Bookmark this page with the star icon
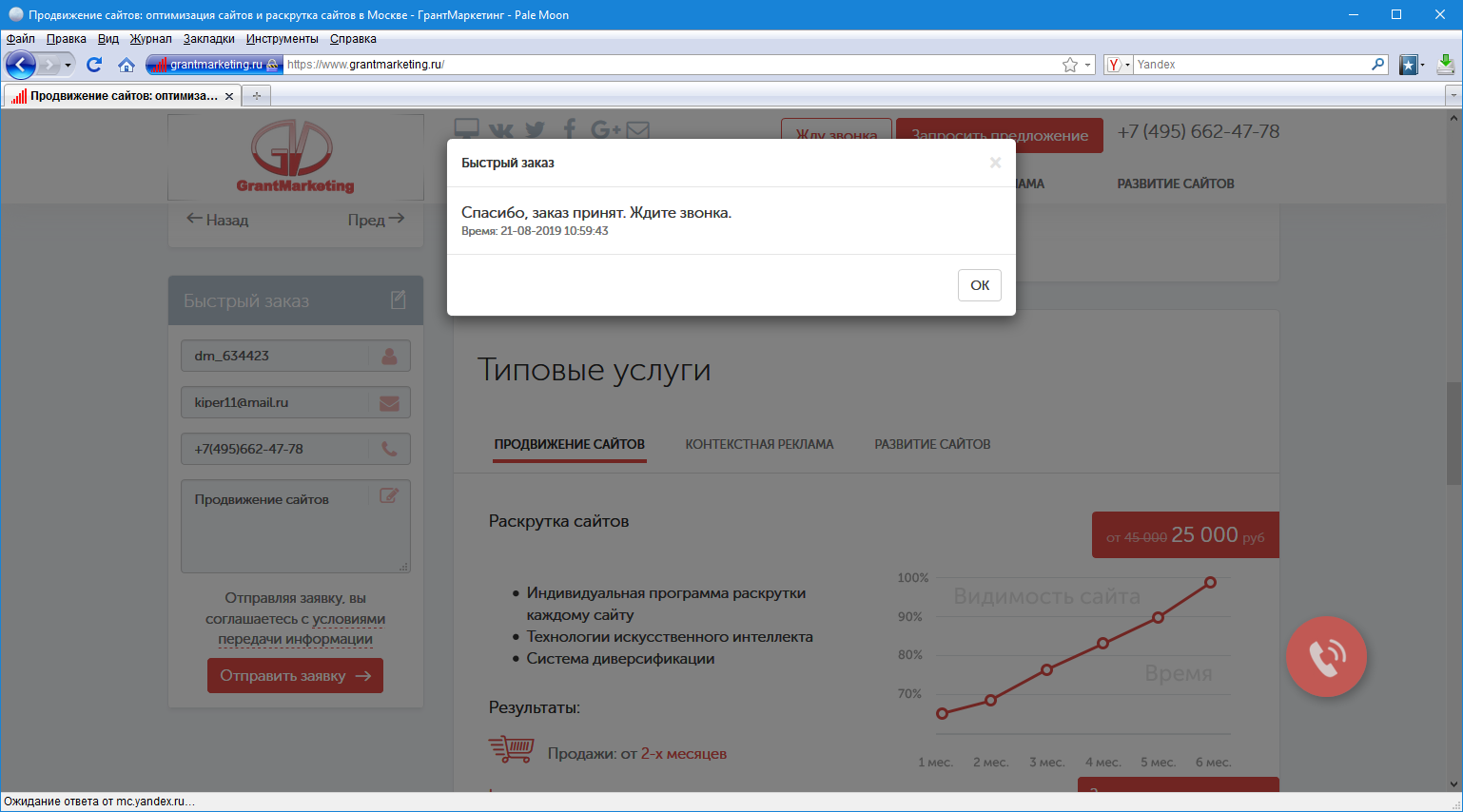This screenshot has height=812, width=1463. 1070,65
